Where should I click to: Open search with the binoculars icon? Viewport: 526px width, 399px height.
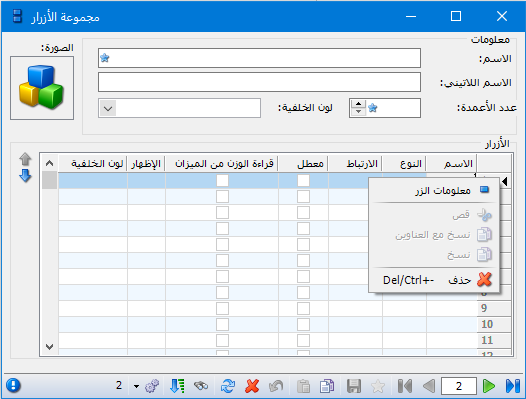coord(201,386)
